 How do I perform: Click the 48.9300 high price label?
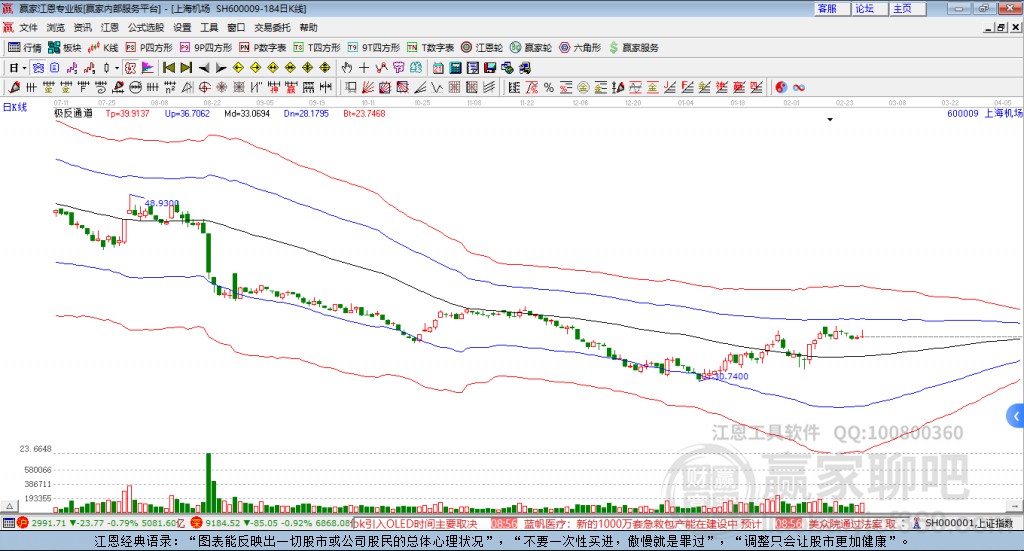coord(161,203)
